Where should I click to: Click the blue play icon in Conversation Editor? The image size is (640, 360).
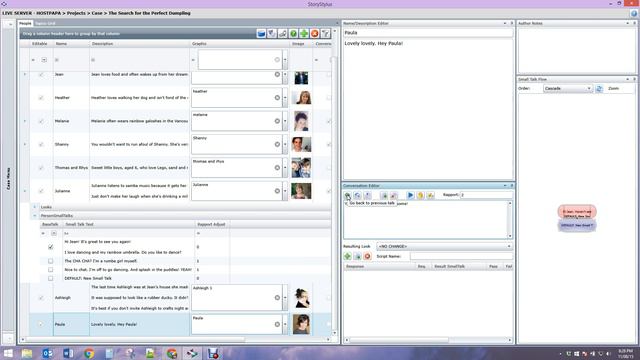[x=410, y=196]
